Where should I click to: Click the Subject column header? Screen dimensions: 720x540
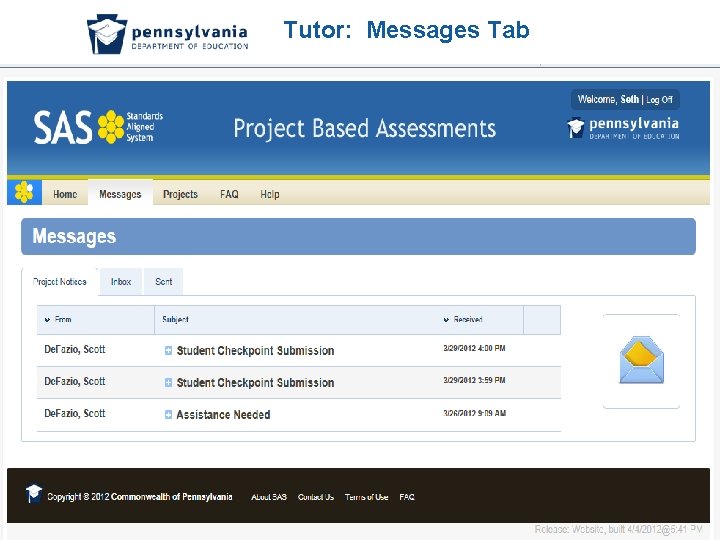175,319
